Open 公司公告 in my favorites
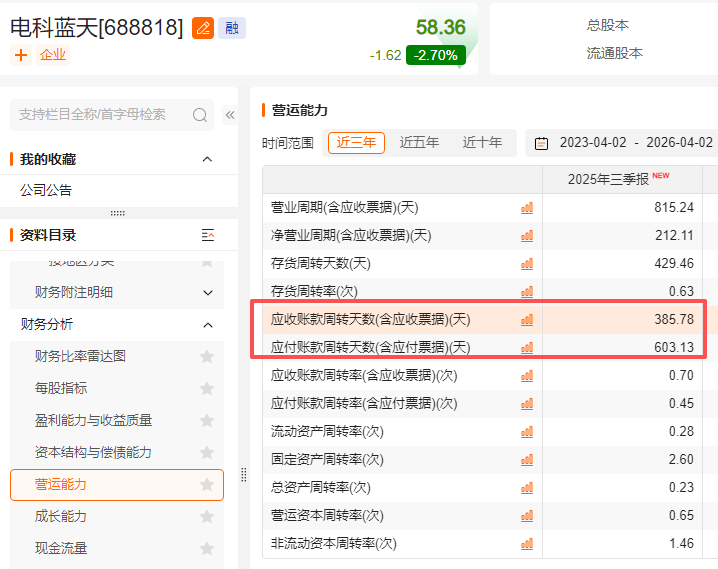718x569 pixels. pyautogui.click(x=46, y=190)
